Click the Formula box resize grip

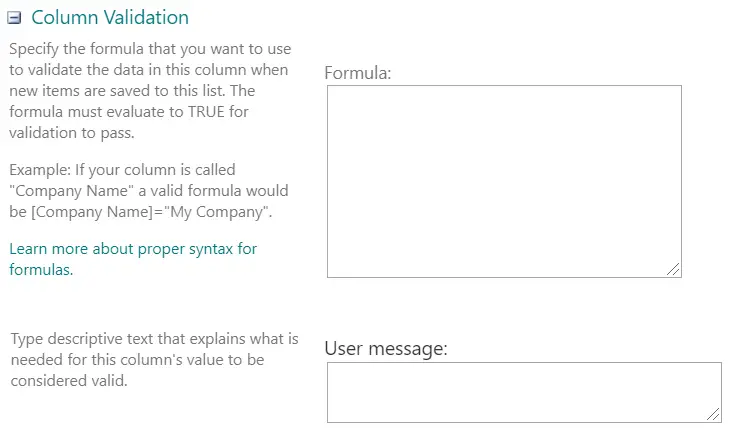[x=673, y=268]
